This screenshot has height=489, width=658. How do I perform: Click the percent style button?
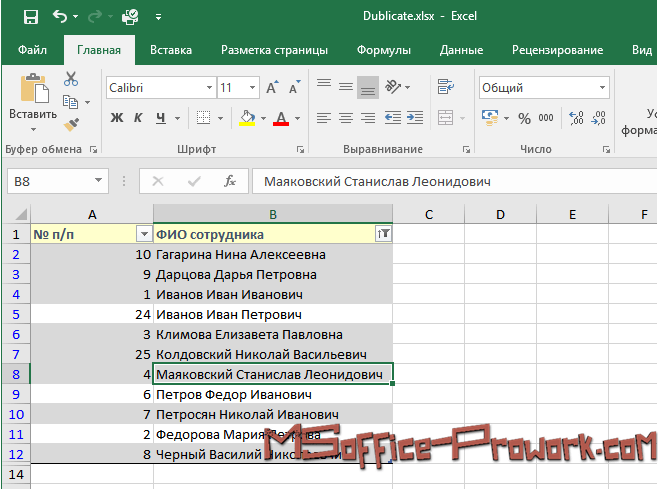[x=523, y=118]
